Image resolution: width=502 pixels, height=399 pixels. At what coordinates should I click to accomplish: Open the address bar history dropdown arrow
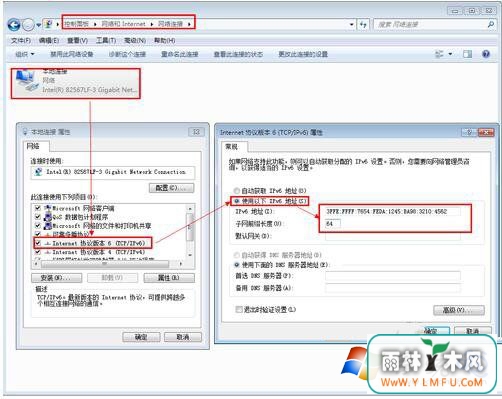click(352, 24)
